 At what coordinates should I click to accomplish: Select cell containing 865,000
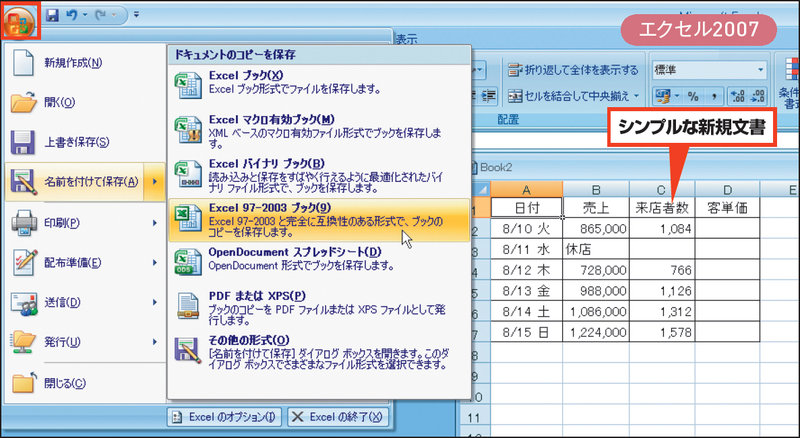[x=596, y=229]
